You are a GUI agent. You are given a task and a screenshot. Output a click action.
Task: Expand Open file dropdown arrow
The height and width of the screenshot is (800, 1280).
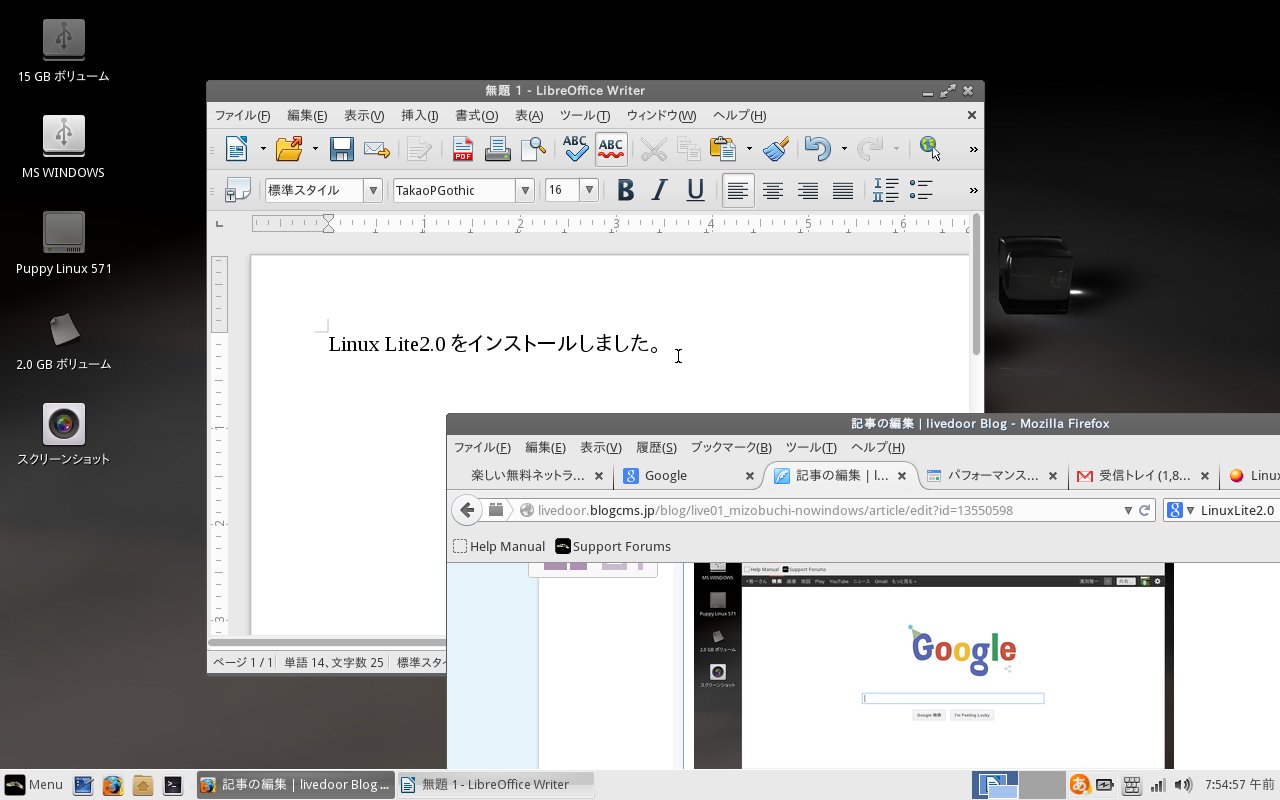coord(315,149)
